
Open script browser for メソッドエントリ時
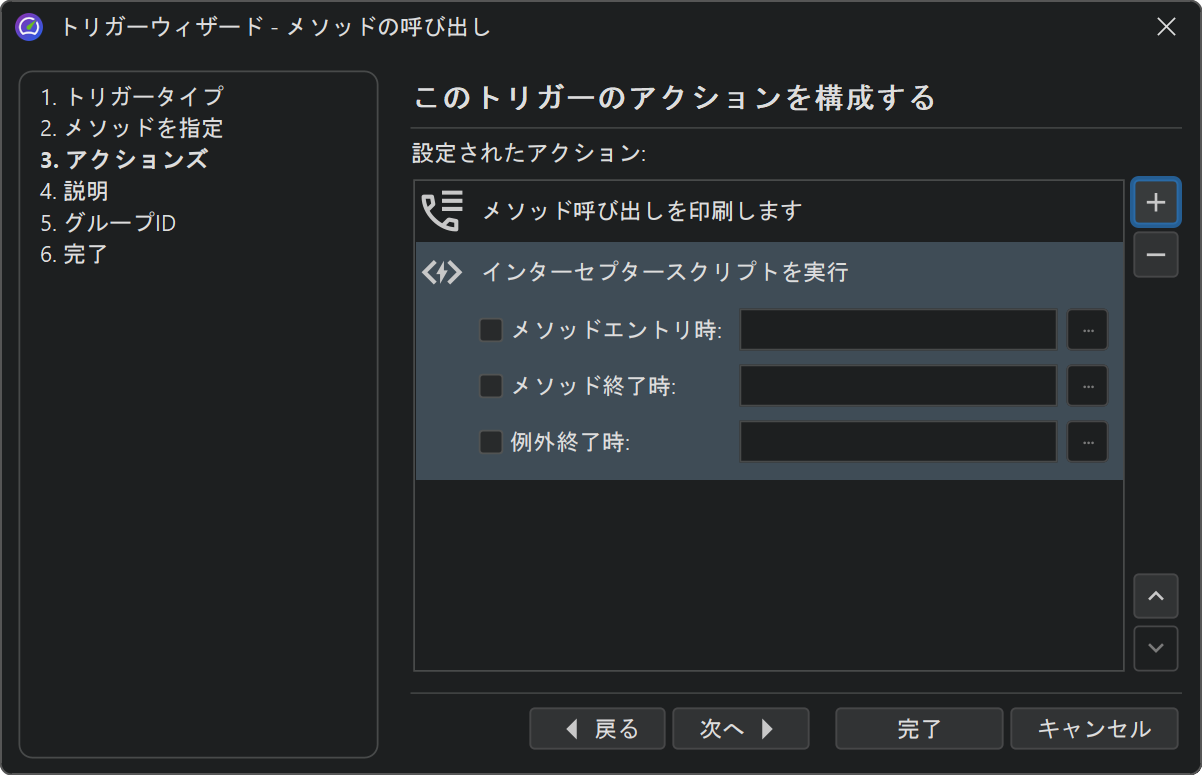coord(1087,330)
